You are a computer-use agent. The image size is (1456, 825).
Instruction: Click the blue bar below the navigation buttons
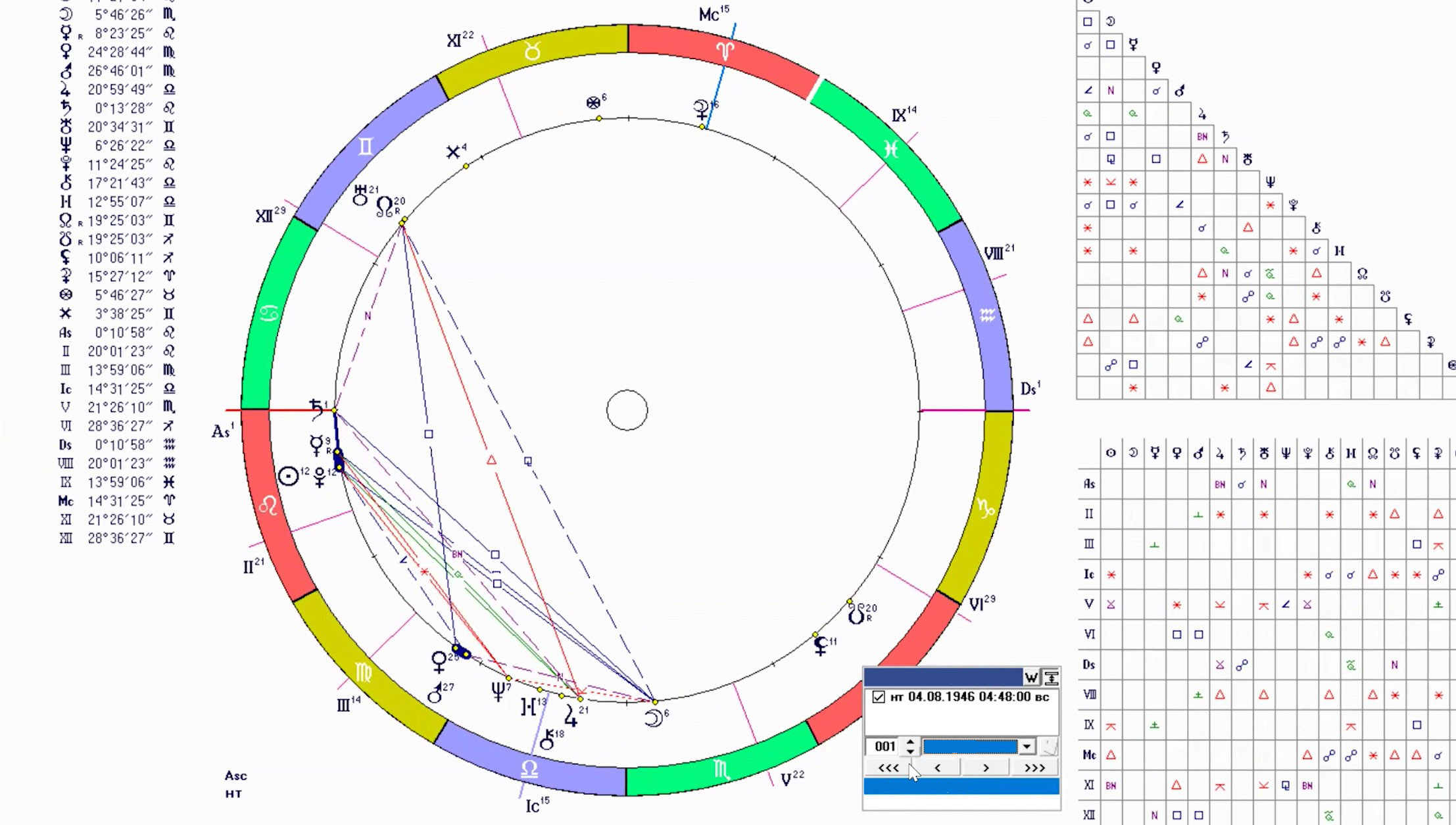[961, 786]
